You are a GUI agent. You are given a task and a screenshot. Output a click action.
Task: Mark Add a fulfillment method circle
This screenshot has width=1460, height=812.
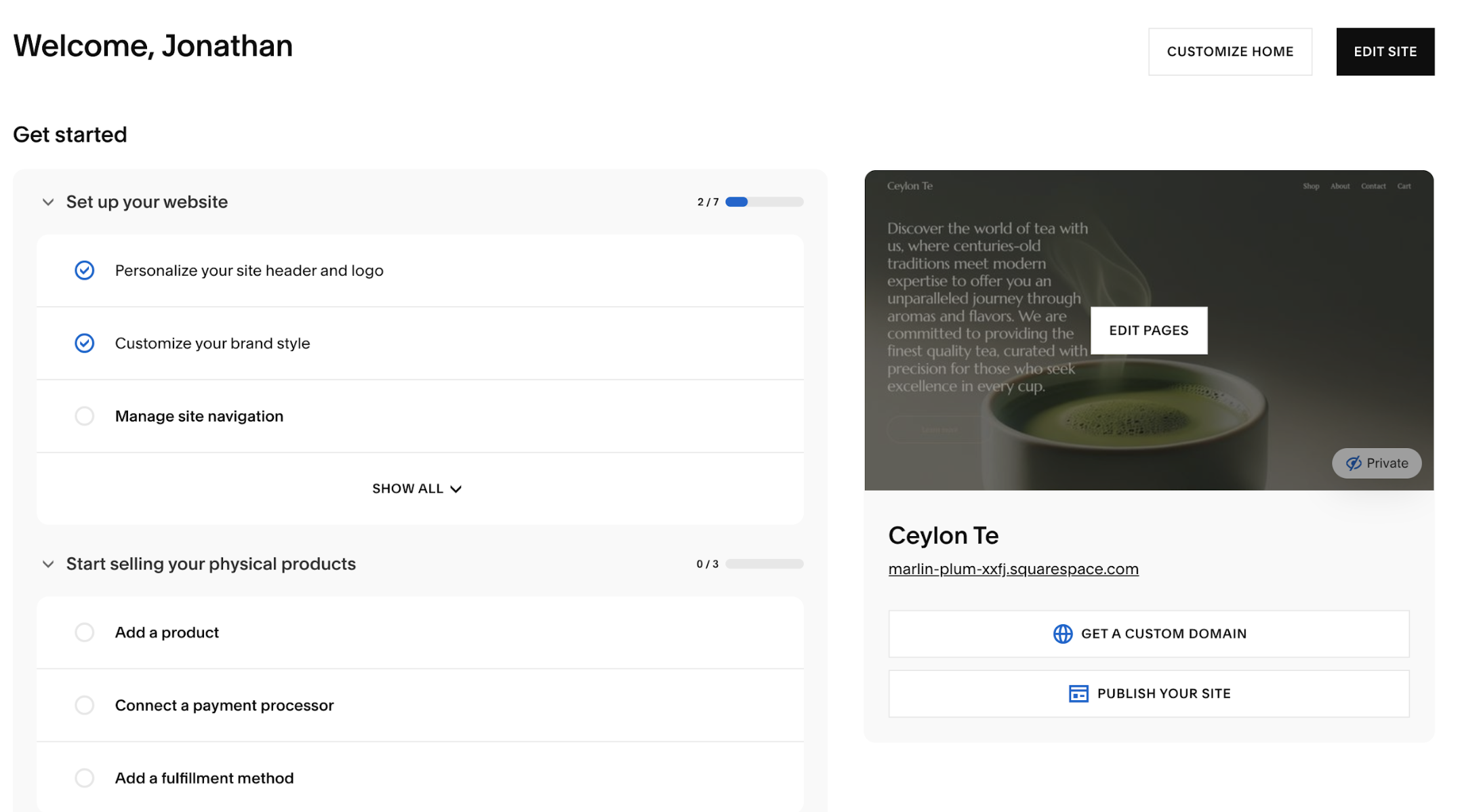85,777
